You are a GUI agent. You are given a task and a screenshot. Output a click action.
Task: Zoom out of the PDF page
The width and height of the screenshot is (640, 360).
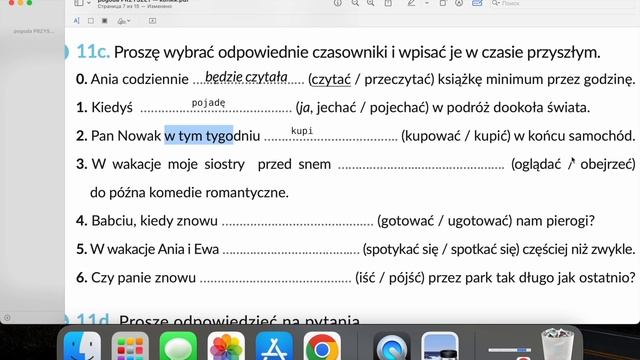click(356, 3)
